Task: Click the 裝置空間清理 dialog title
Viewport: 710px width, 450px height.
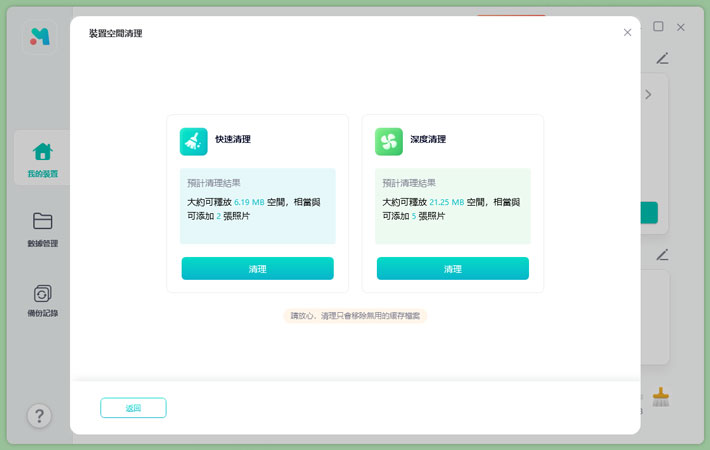Action: (115, 33)
